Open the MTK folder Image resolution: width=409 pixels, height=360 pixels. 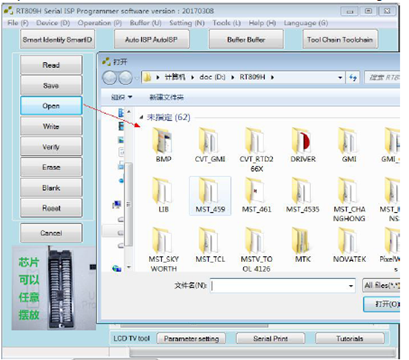click(x=303, y=245)
